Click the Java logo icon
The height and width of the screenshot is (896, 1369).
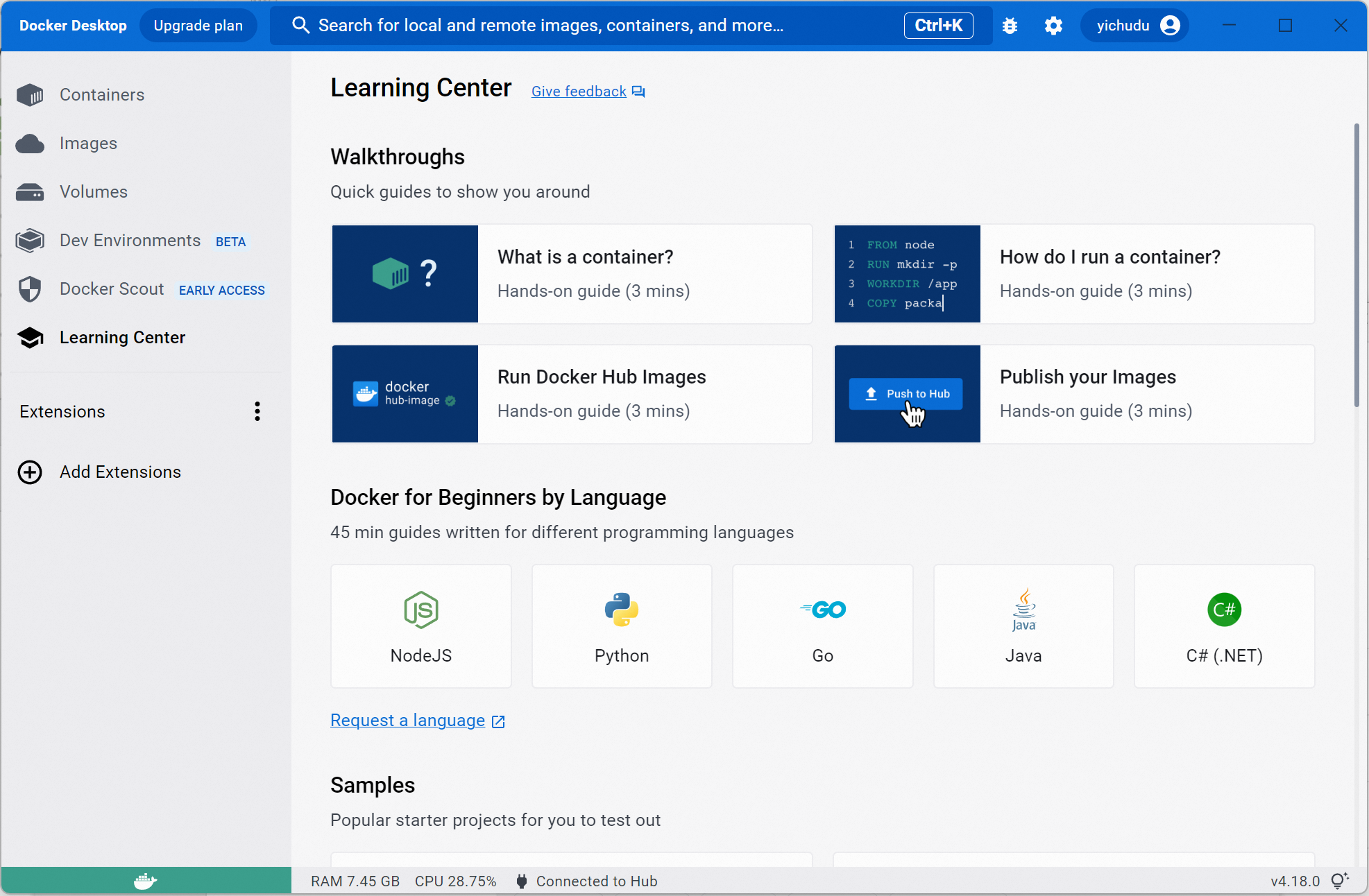click(x=1023, y=610)
